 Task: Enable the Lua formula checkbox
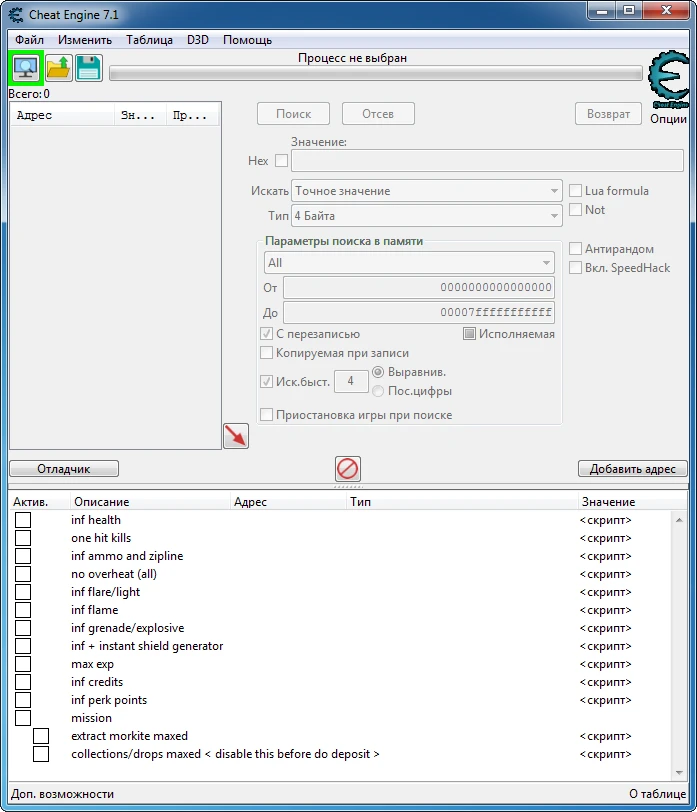[x=575, y=191]
